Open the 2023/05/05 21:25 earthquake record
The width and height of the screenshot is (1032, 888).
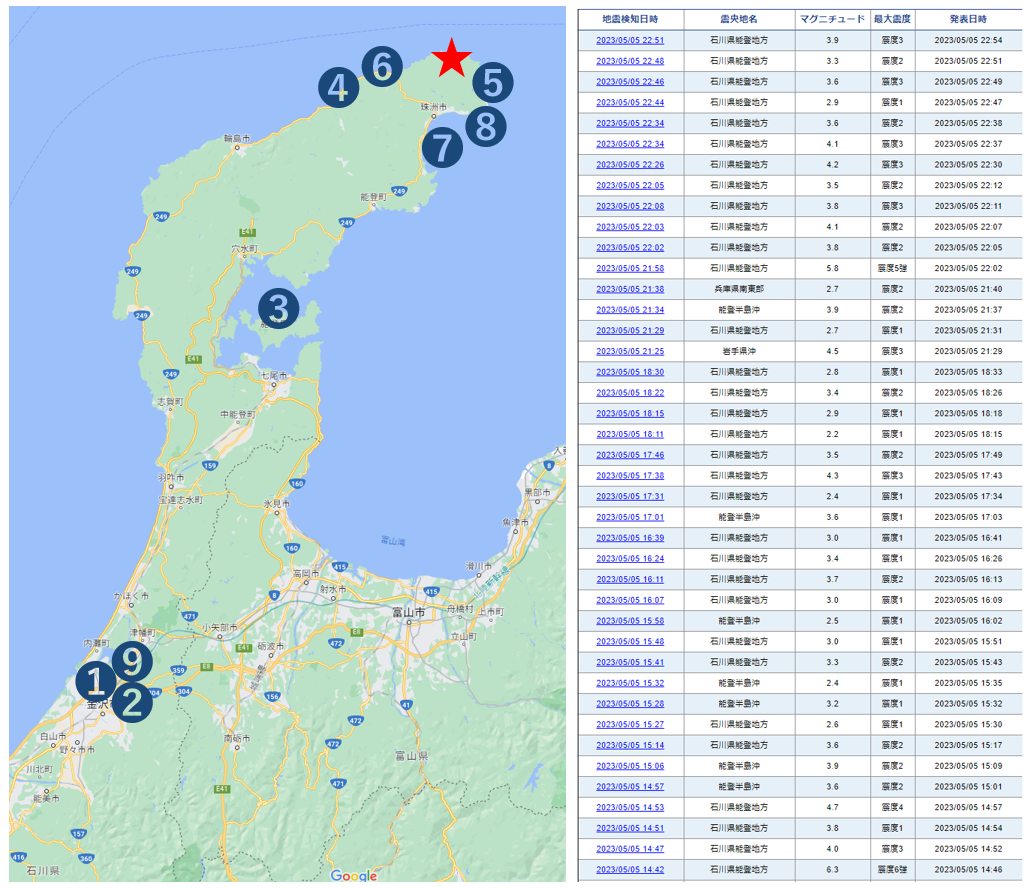coord(630,351)
